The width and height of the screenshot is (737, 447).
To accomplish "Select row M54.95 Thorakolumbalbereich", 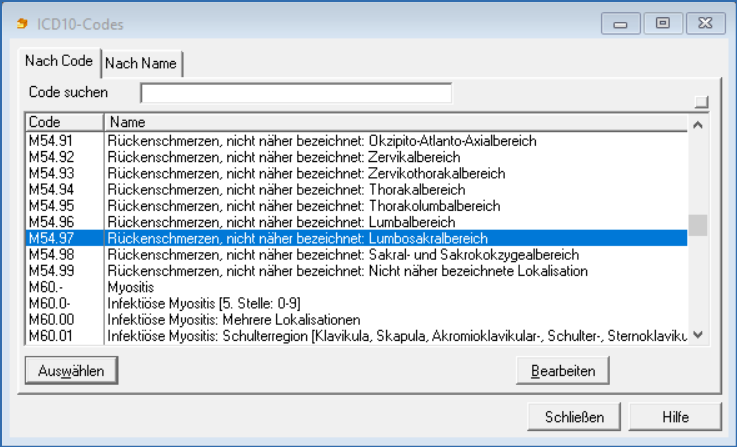I will pyautogui.click(x=356, y=206).
